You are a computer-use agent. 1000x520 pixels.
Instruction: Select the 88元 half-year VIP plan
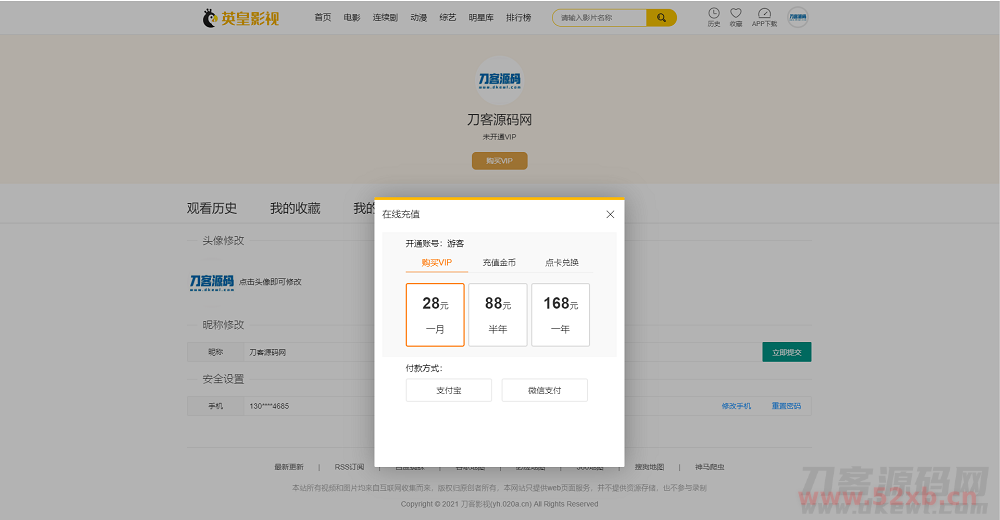[497, 314]
